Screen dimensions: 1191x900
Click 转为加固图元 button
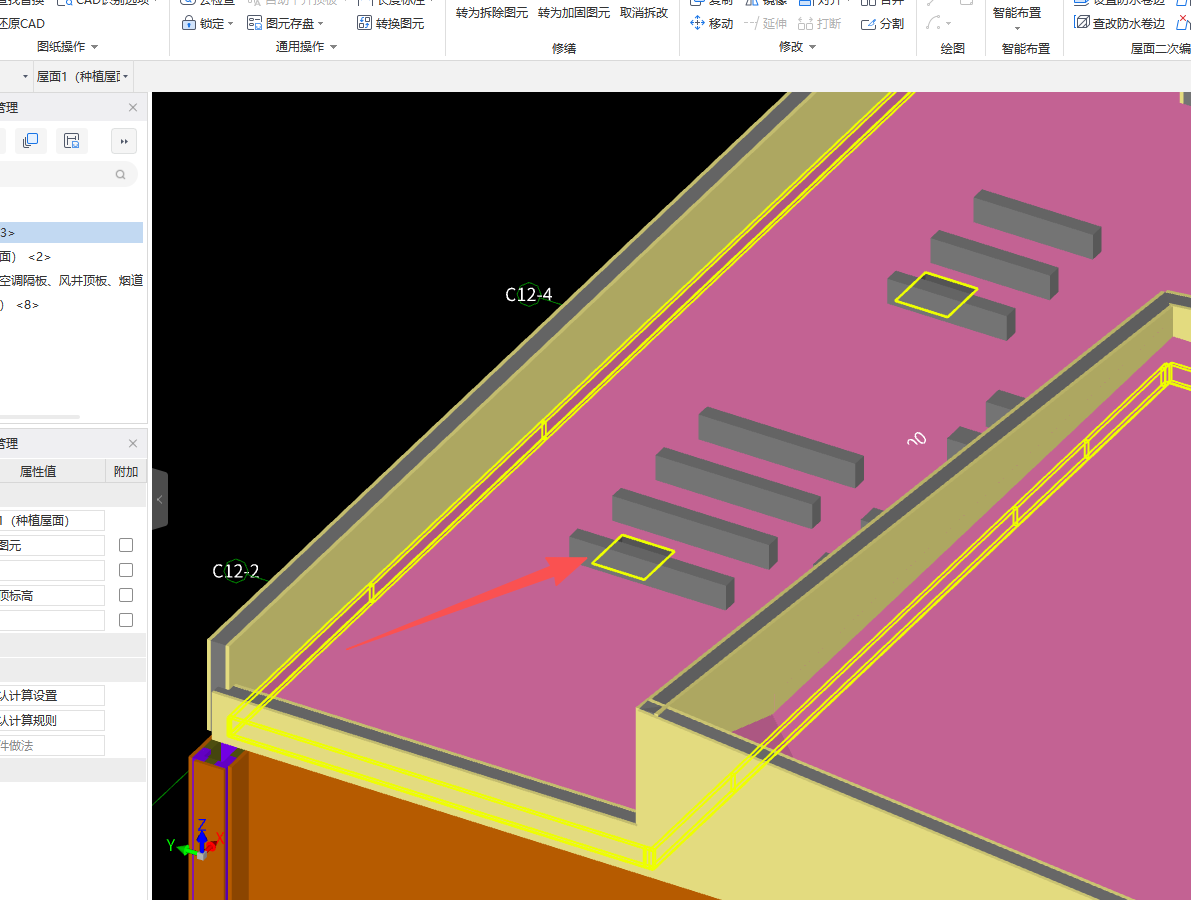tap(573, 13)
